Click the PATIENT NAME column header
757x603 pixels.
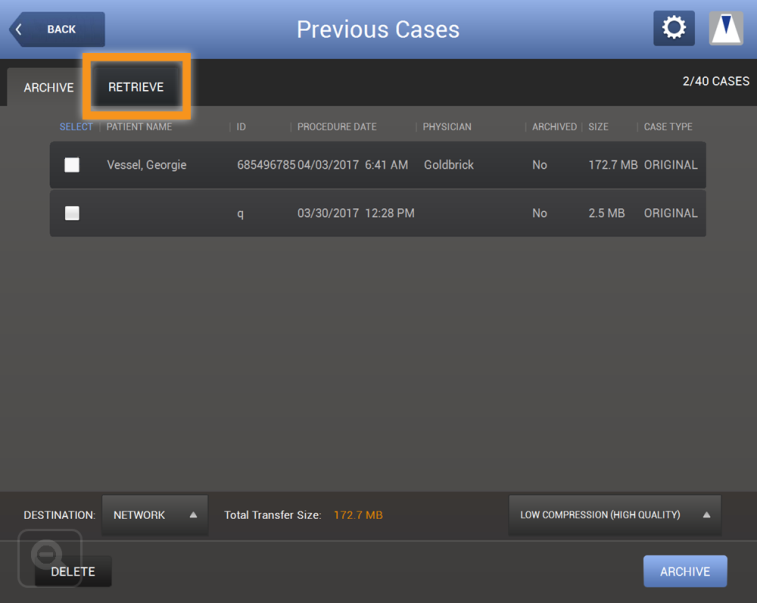pyautogui.click(x=139, y=126)
